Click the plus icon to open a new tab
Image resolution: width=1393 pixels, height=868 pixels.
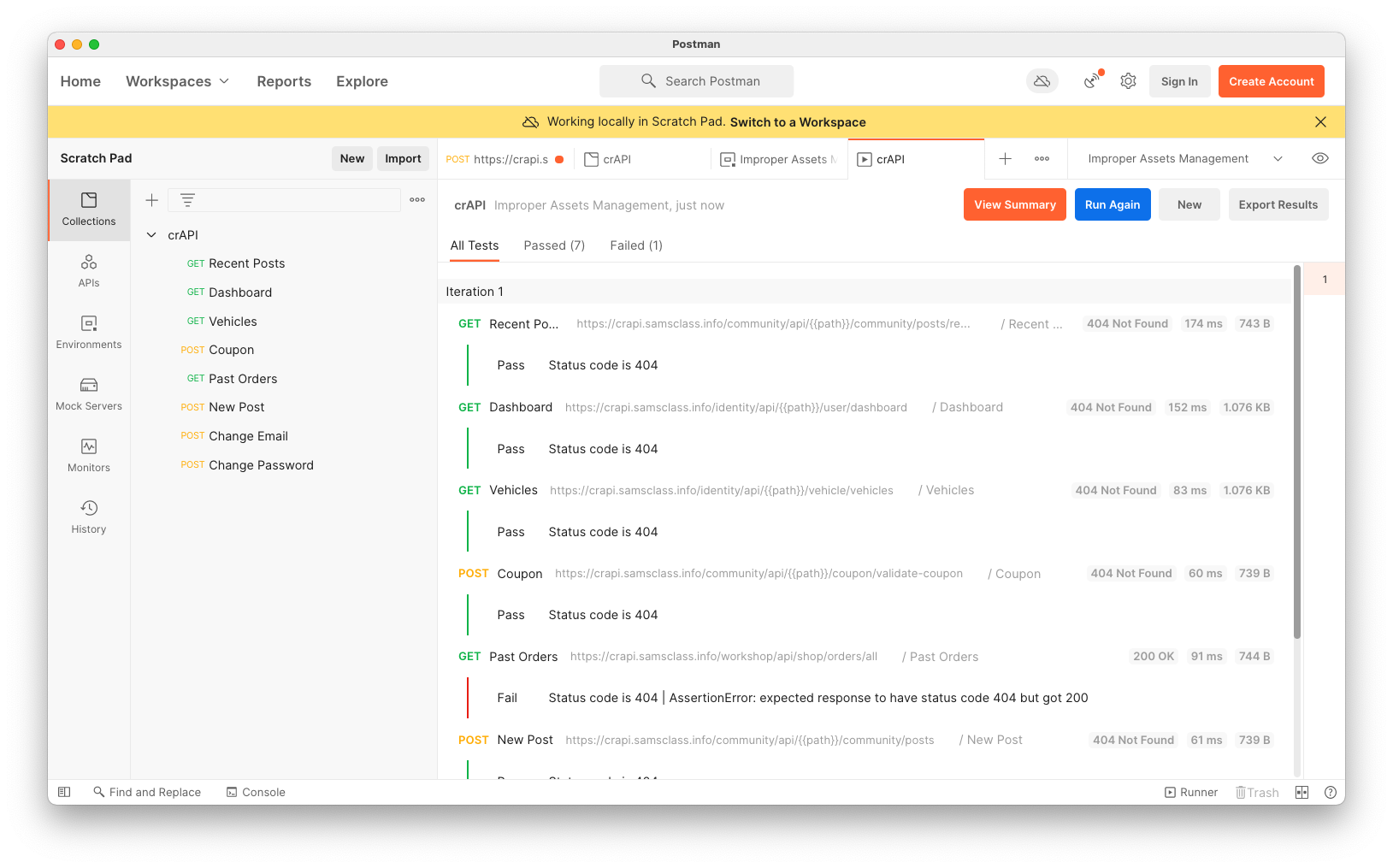pos(1006,159)
